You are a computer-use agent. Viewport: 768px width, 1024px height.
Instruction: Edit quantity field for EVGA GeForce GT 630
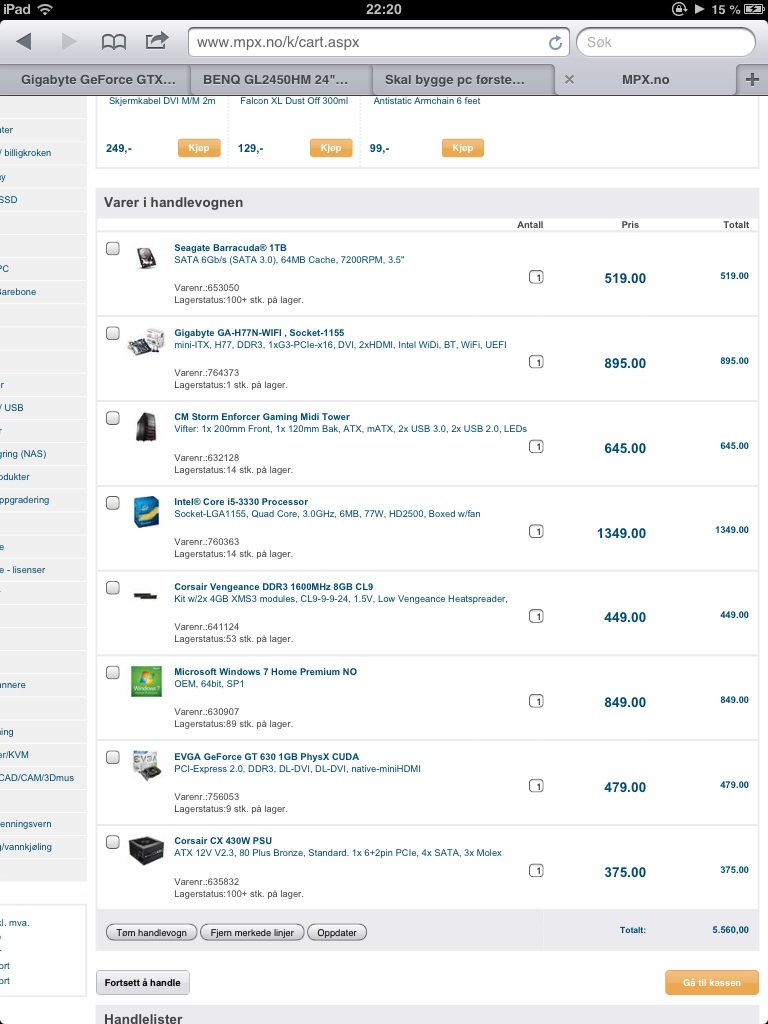[x=536, y=786]
